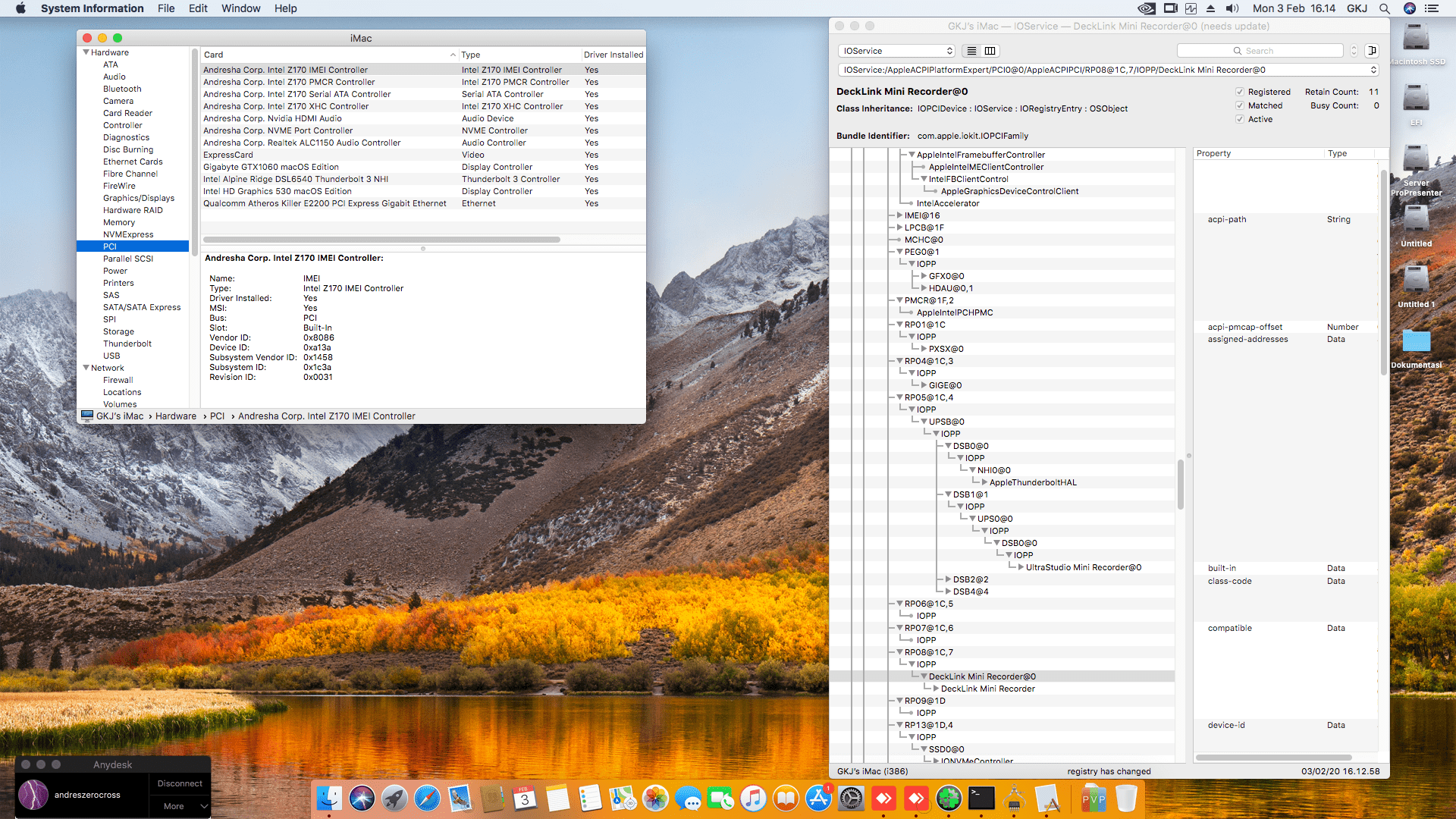Screen dimensions: 1456x819
Task: Click Disconnect in Anydesk window
Action: 180,783
